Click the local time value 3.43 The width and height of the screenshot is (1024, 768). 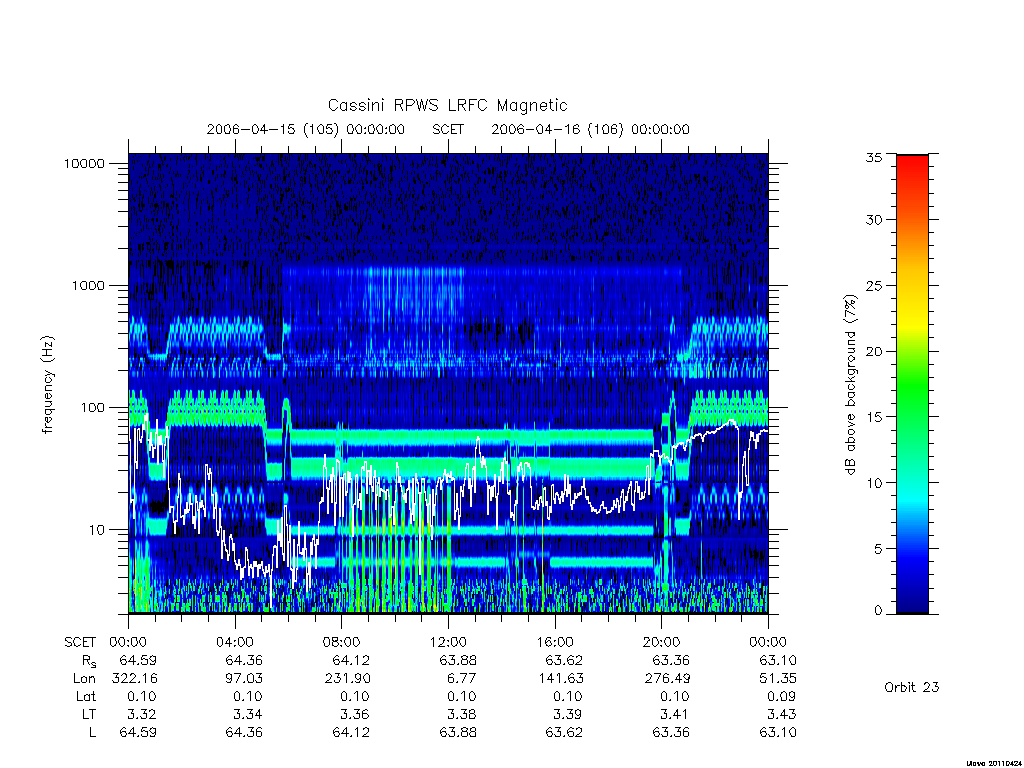click(x=782, y=714)
